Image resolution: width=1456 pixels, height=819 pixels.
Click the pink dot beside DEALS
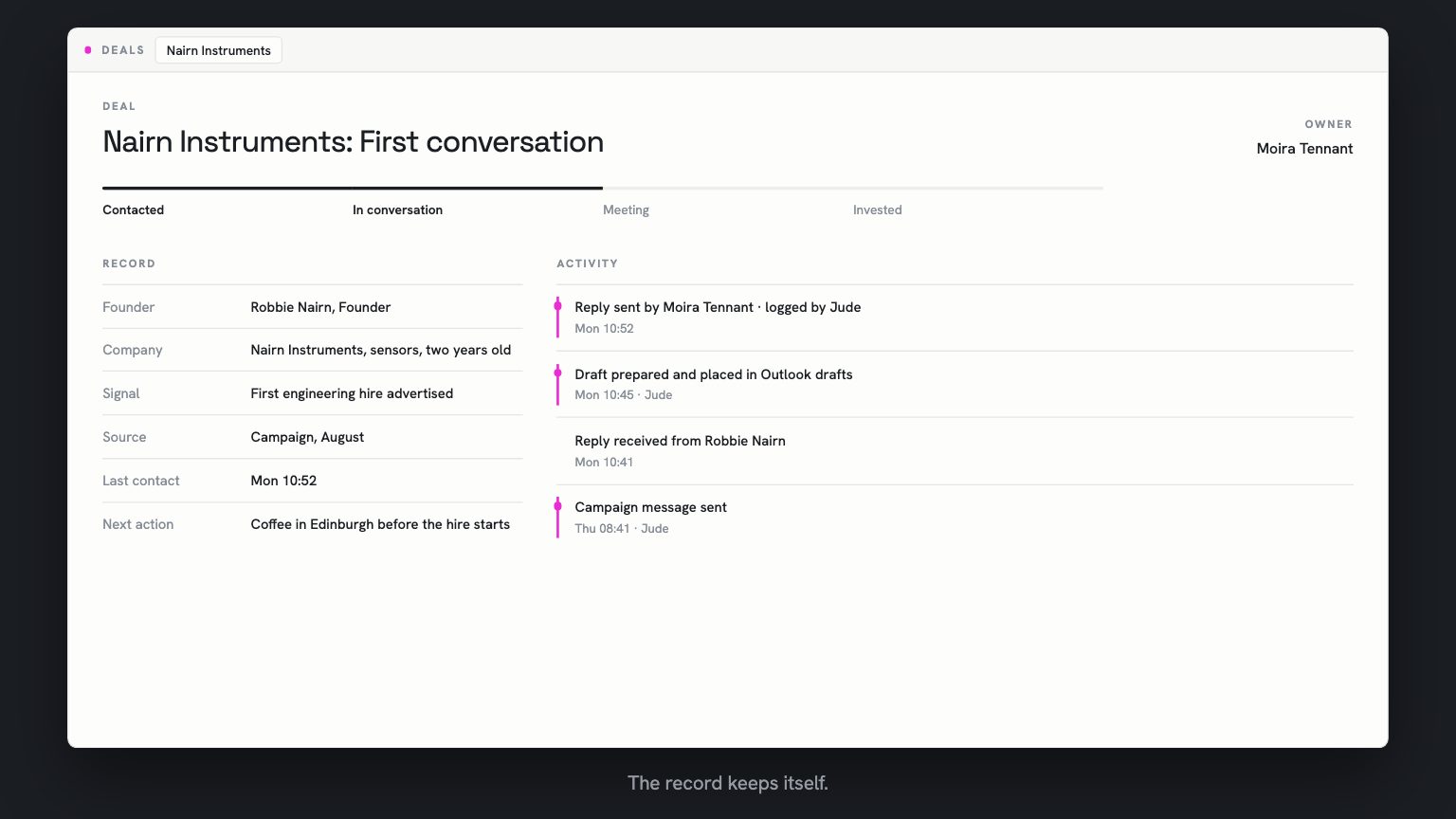point(88,50)
